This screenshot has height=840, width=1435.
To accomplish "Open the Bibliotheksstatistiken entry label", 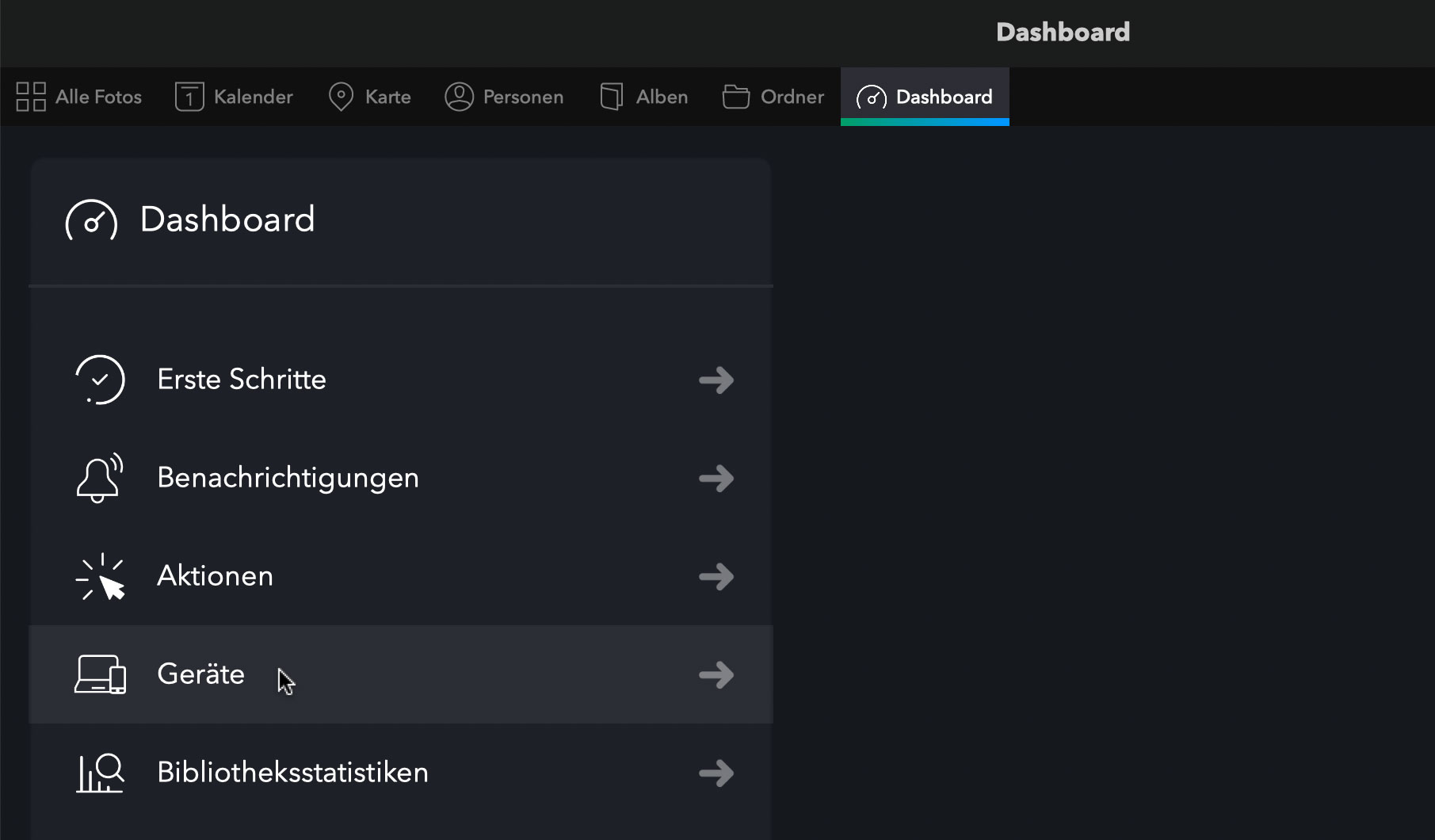I will (292, 773).
